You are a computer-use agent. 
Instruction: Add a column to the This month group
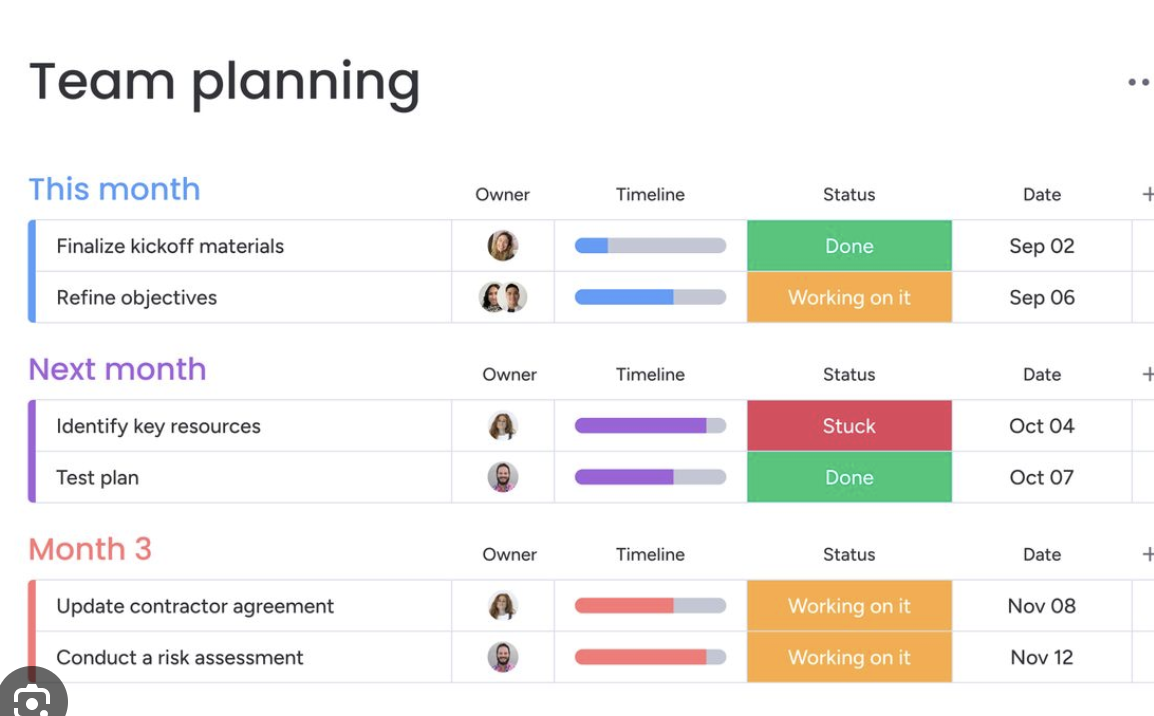[1147, 194]
